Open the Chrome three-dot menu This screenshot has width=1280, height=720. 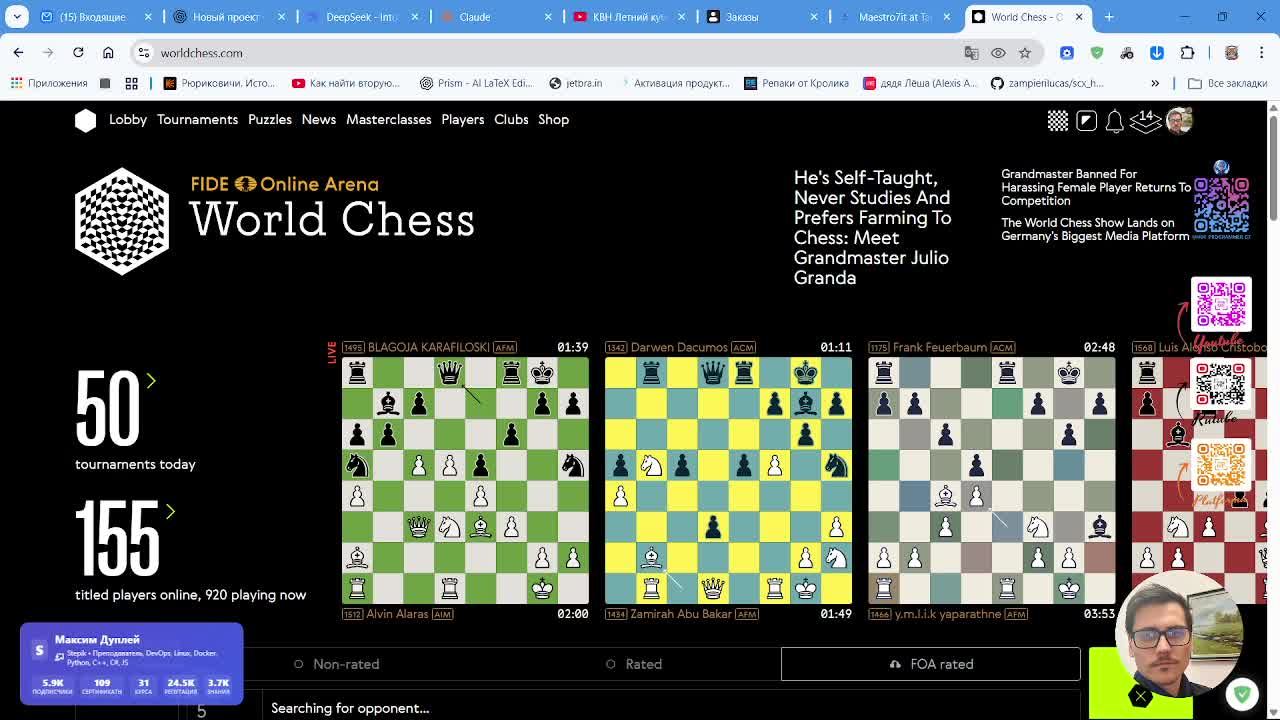[1262, 53]
